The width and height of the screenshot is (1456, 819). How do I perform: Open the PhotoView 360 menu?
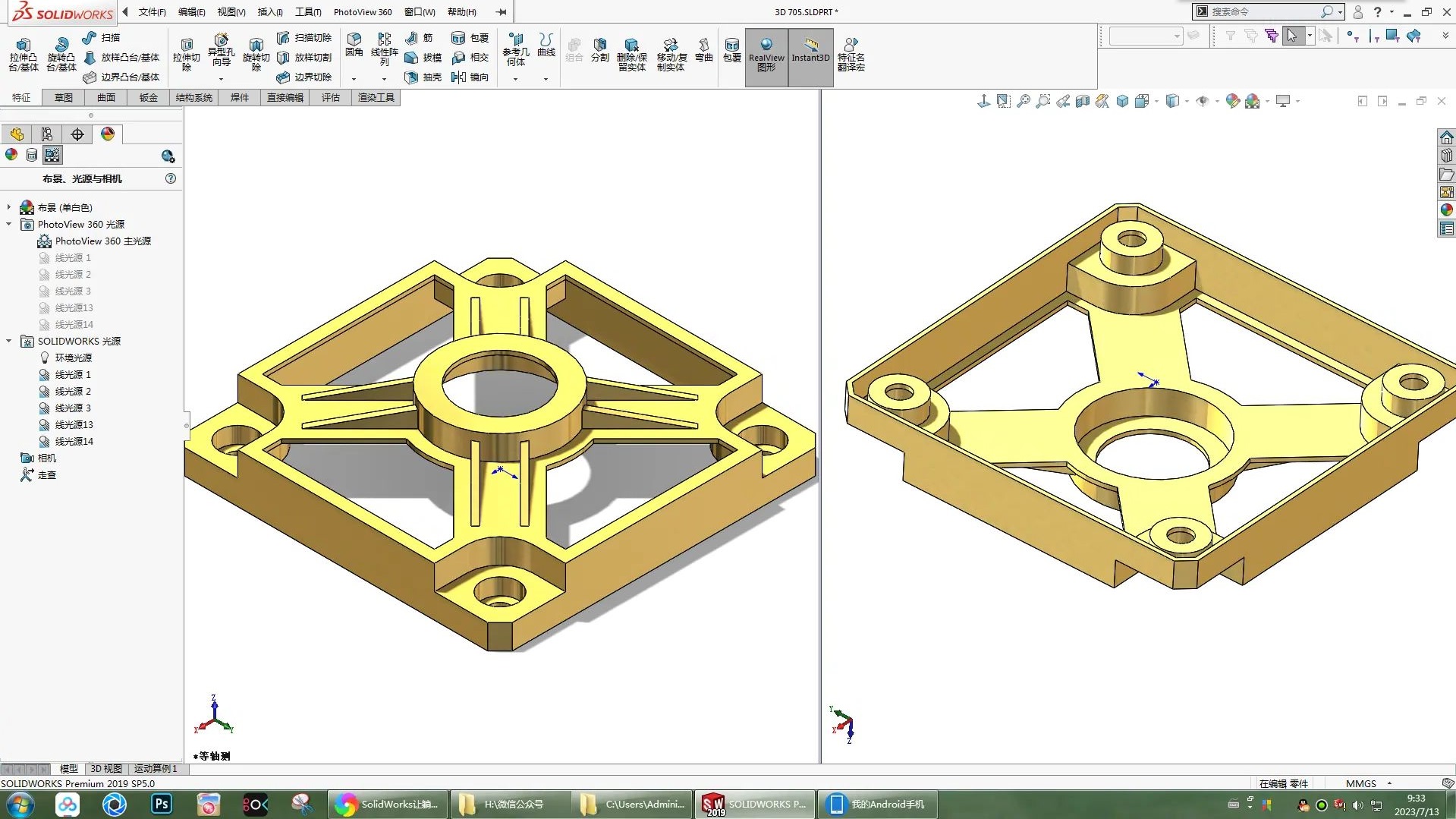pos(363,11)
